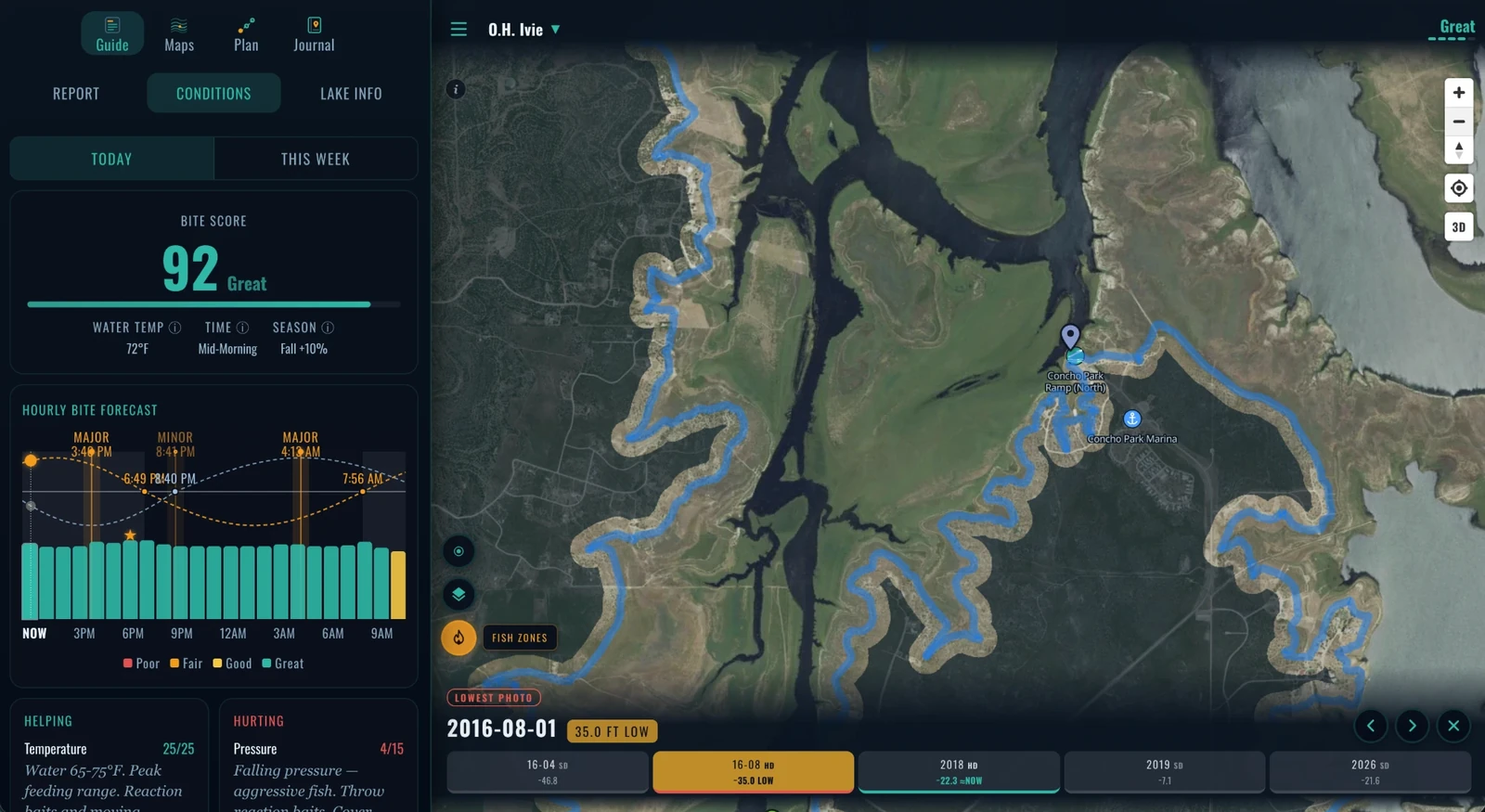Expand the O.H. Ivie lake selector
This screenshot has width=1485, height=812.
coord(524,30)
